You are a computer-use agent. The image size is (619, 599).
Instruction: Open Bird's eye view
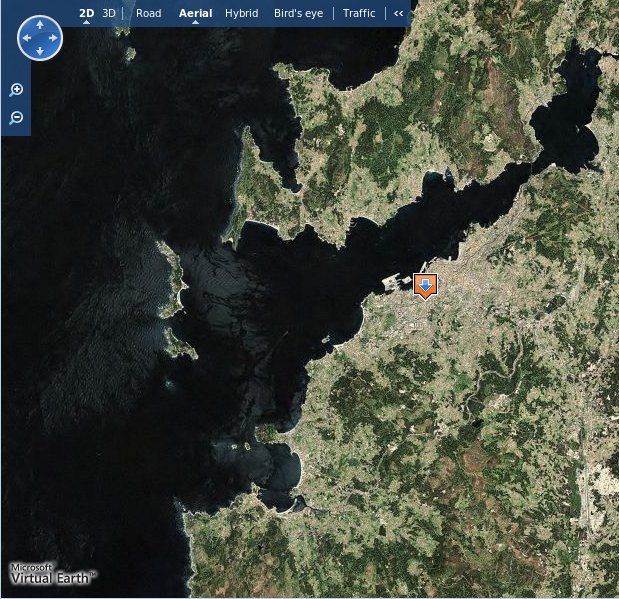[x=298, y=13]
